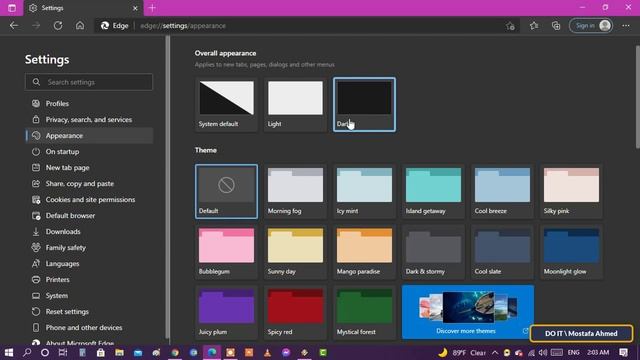Open a new tab

click(x=152, y=8)
